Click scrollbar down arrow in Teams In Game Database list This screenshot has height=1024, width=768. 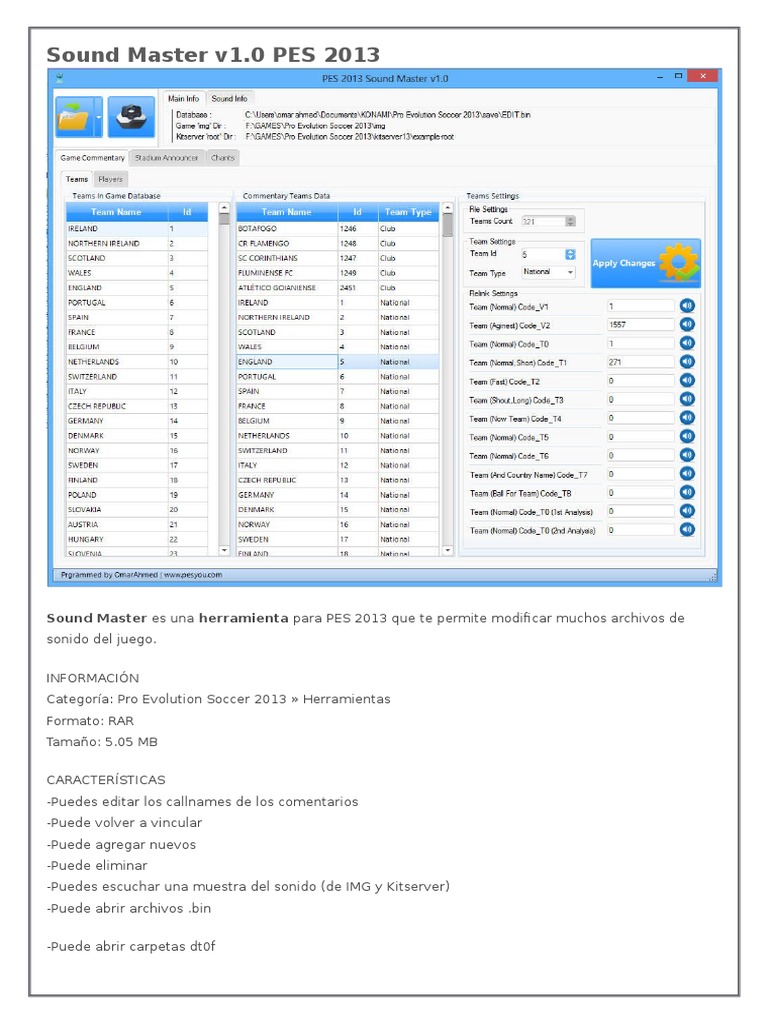tap(224, 549)
